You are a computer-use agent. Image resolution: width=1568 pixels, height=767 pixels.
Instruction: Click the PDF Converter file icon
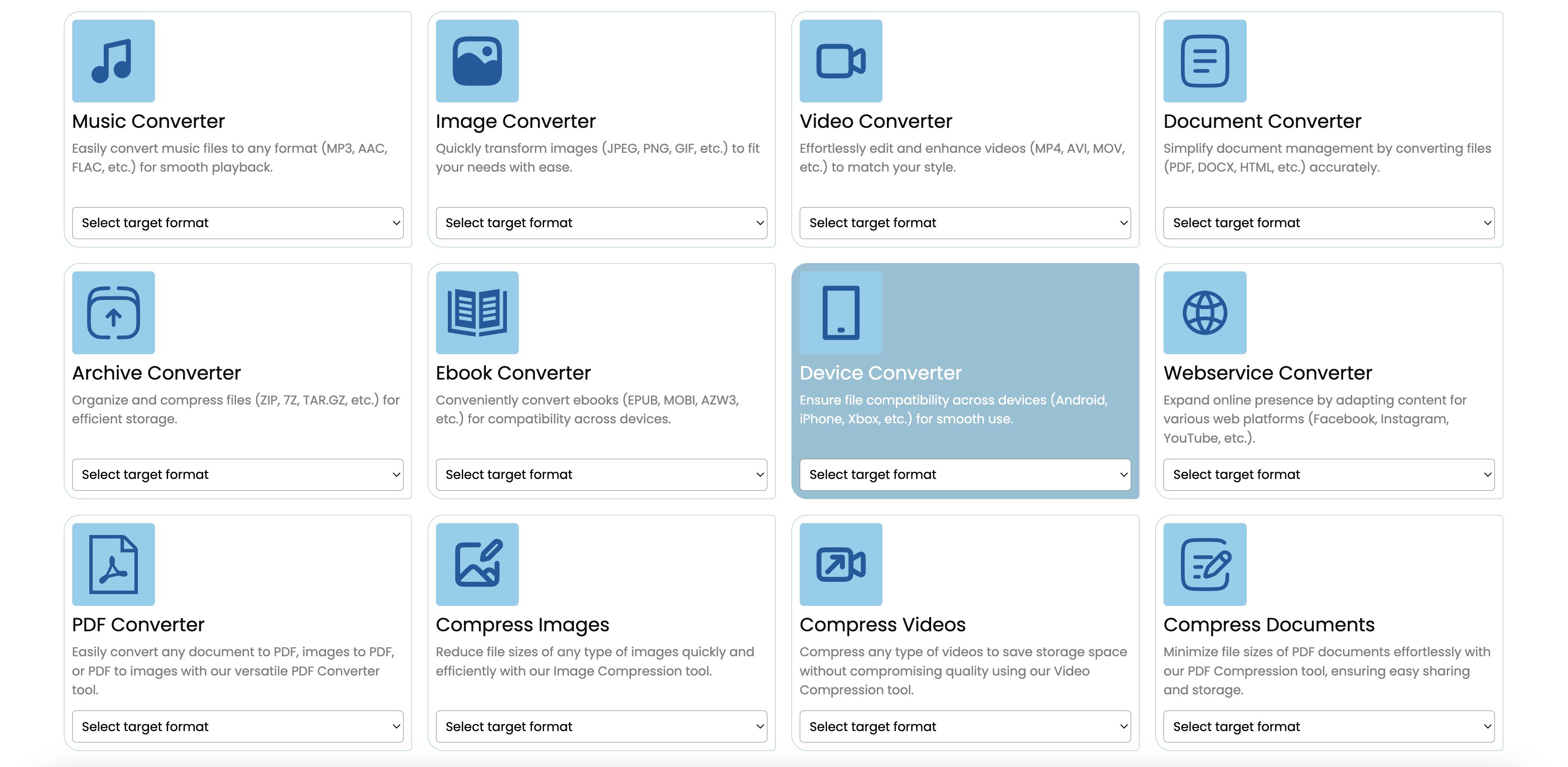[x=113, y=564]
